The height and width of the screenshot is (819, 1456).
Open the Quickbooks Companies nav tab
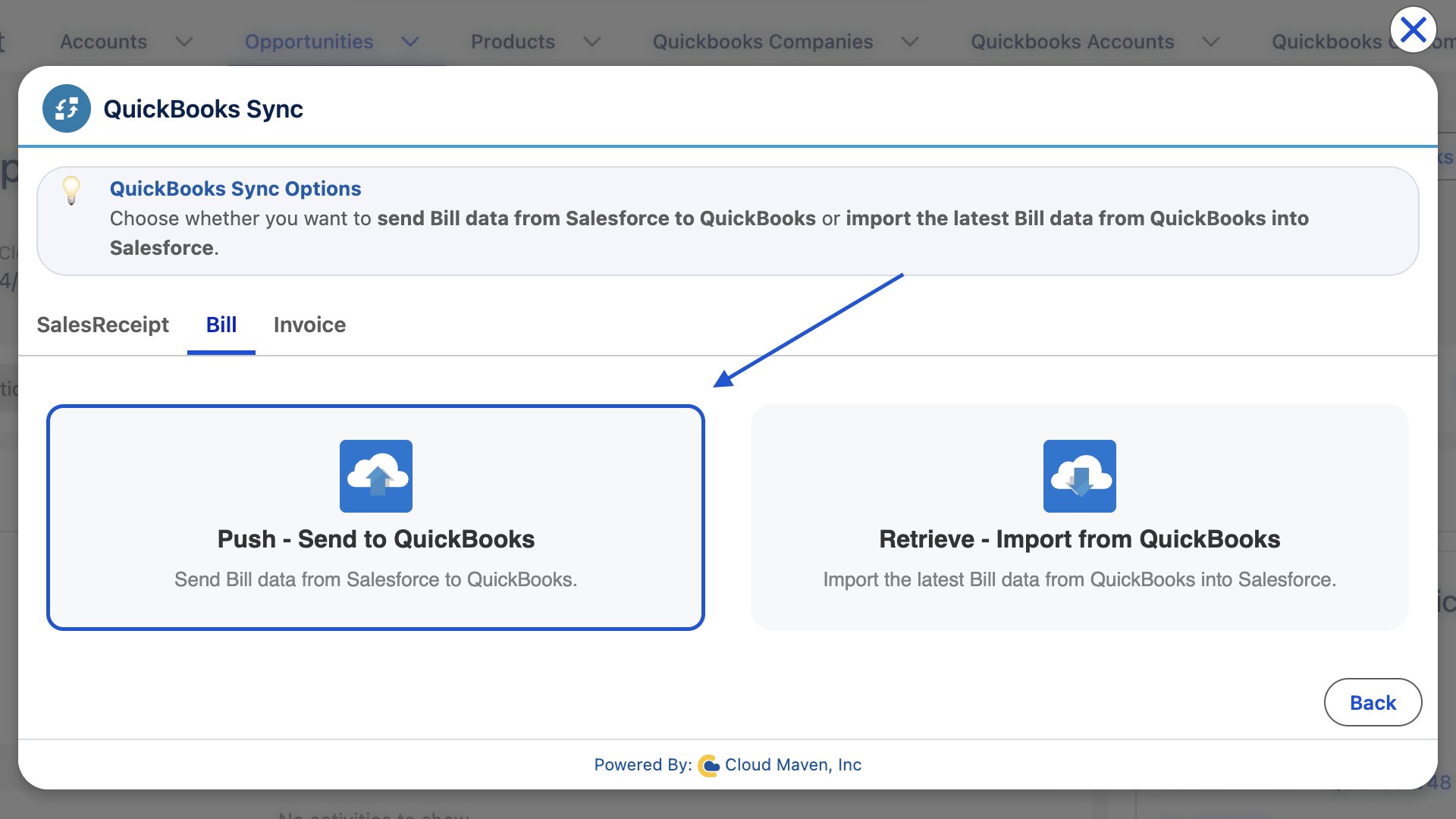[x=763, y=42]
